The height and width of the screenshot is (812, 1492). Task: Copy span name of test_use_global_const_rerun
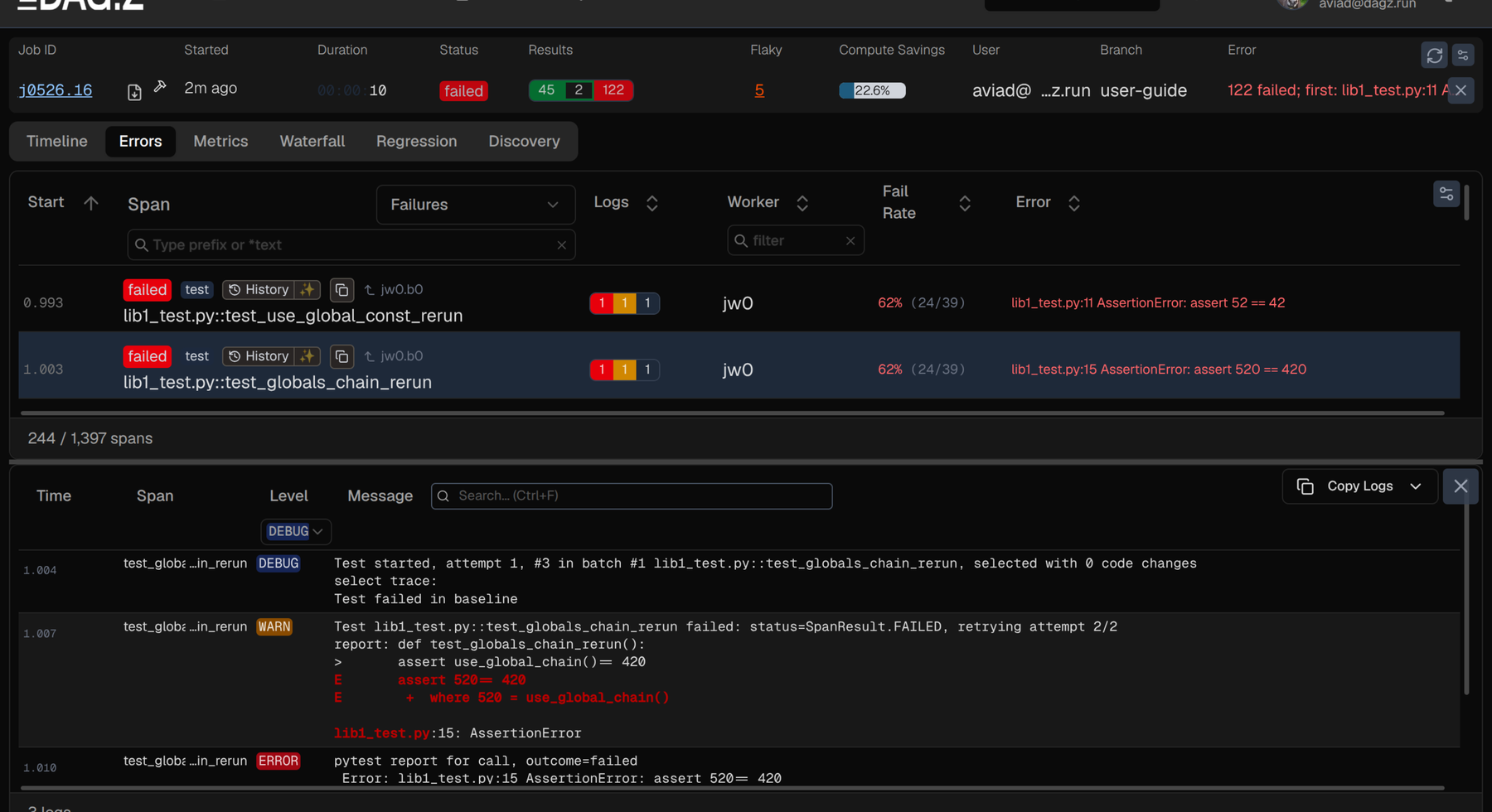click(342, 290)
